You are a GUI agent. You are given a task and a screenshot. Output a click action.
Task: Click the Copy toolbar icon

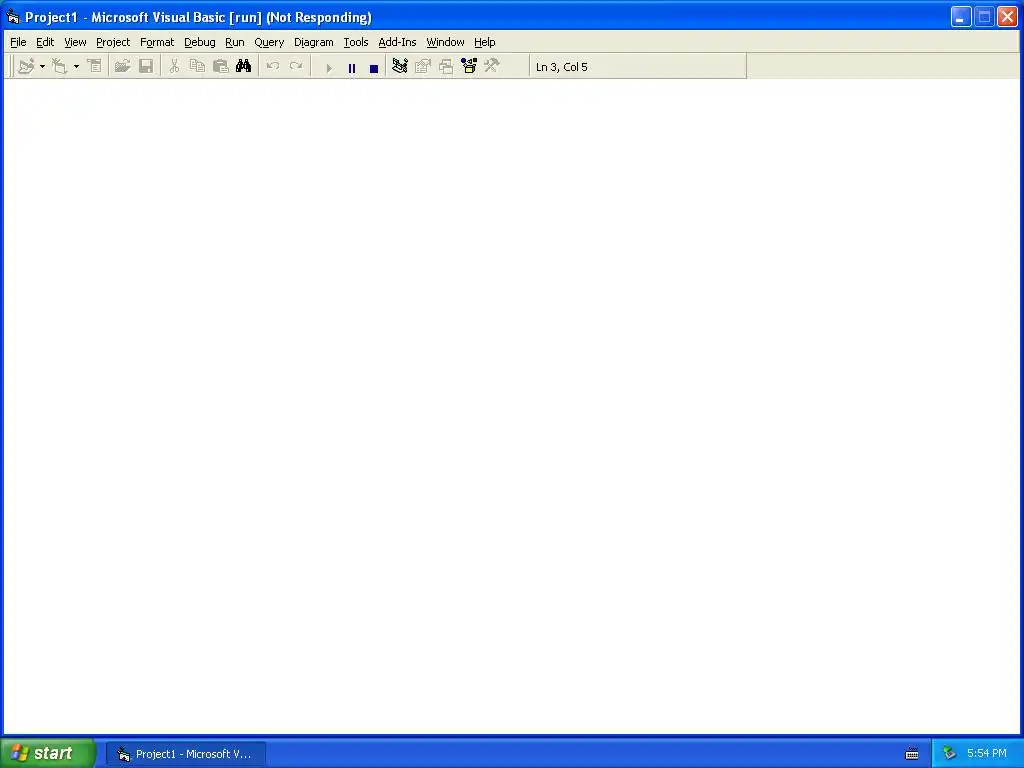click(x=197, y=67)
